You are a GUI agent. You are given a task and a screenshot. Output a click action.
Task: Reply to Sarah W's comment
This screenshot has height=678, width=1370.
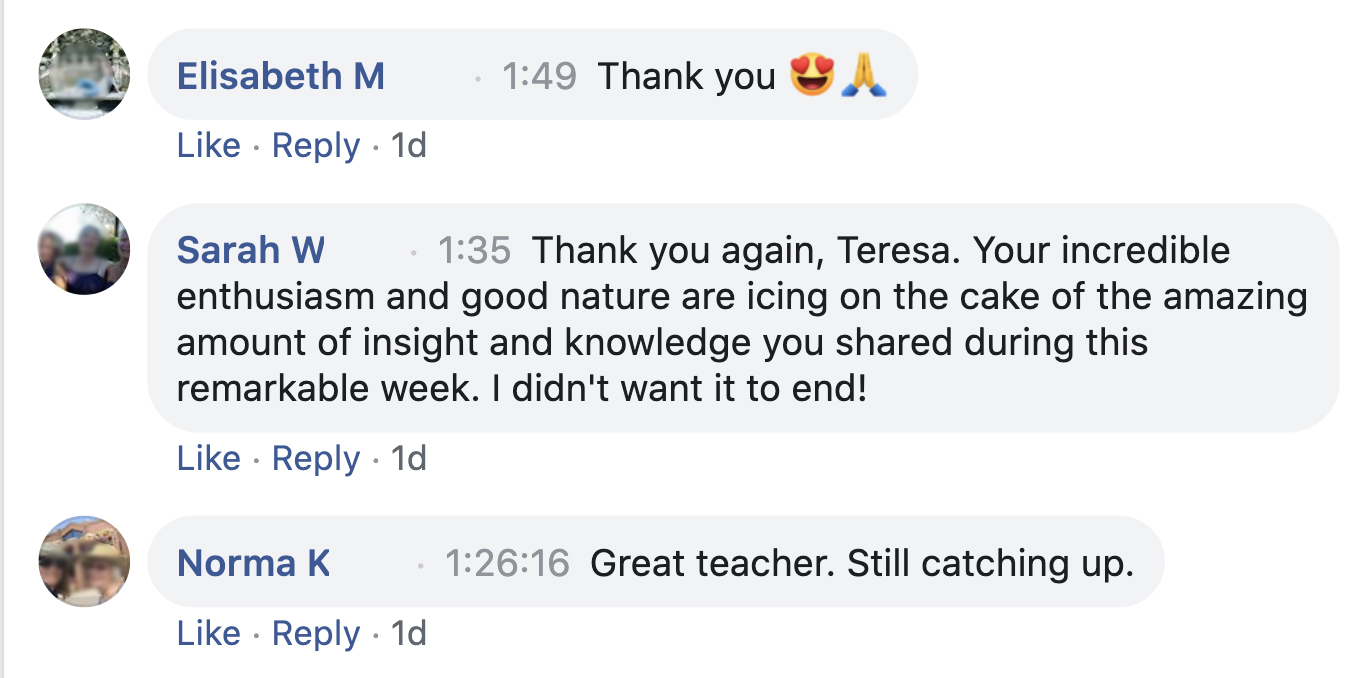316,458
